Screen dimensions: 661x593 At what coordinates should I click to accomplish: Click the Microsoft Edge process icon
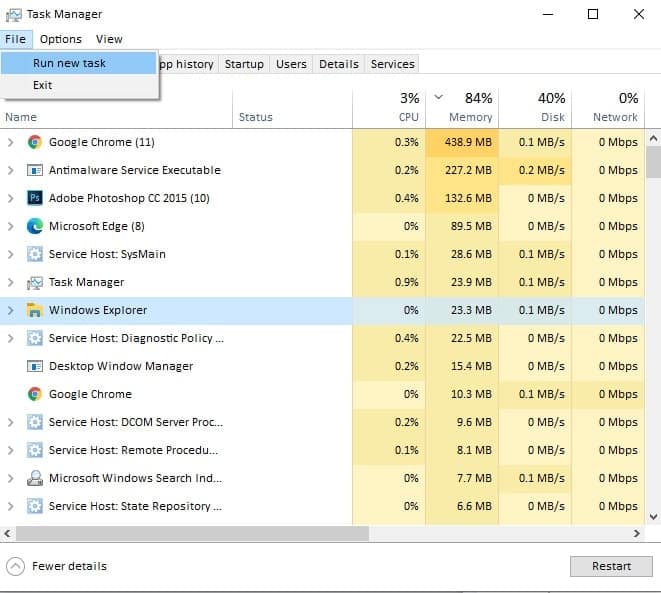tap(35, 226)
